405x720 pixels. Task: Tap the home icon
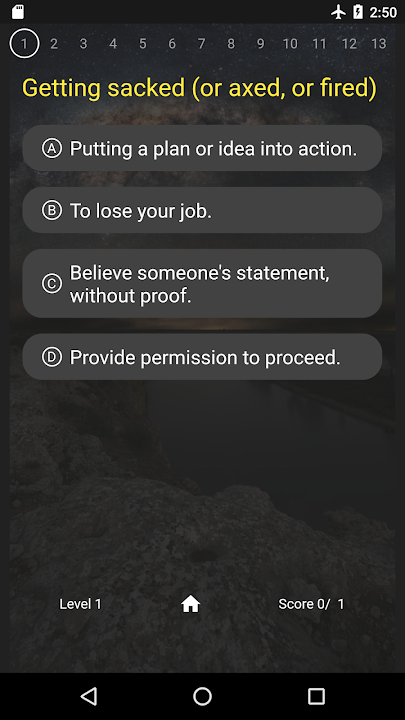pyautogui.click(x=191, y=604)
